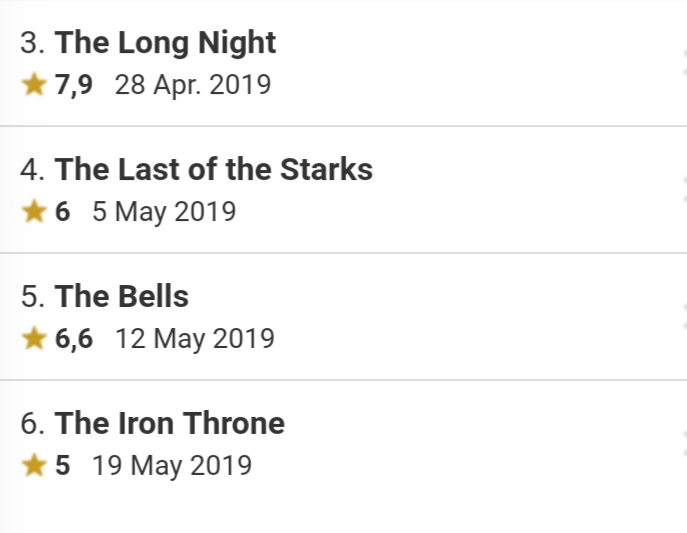Open The Bells episode
The image size is (687, 533).
[122, 296]
